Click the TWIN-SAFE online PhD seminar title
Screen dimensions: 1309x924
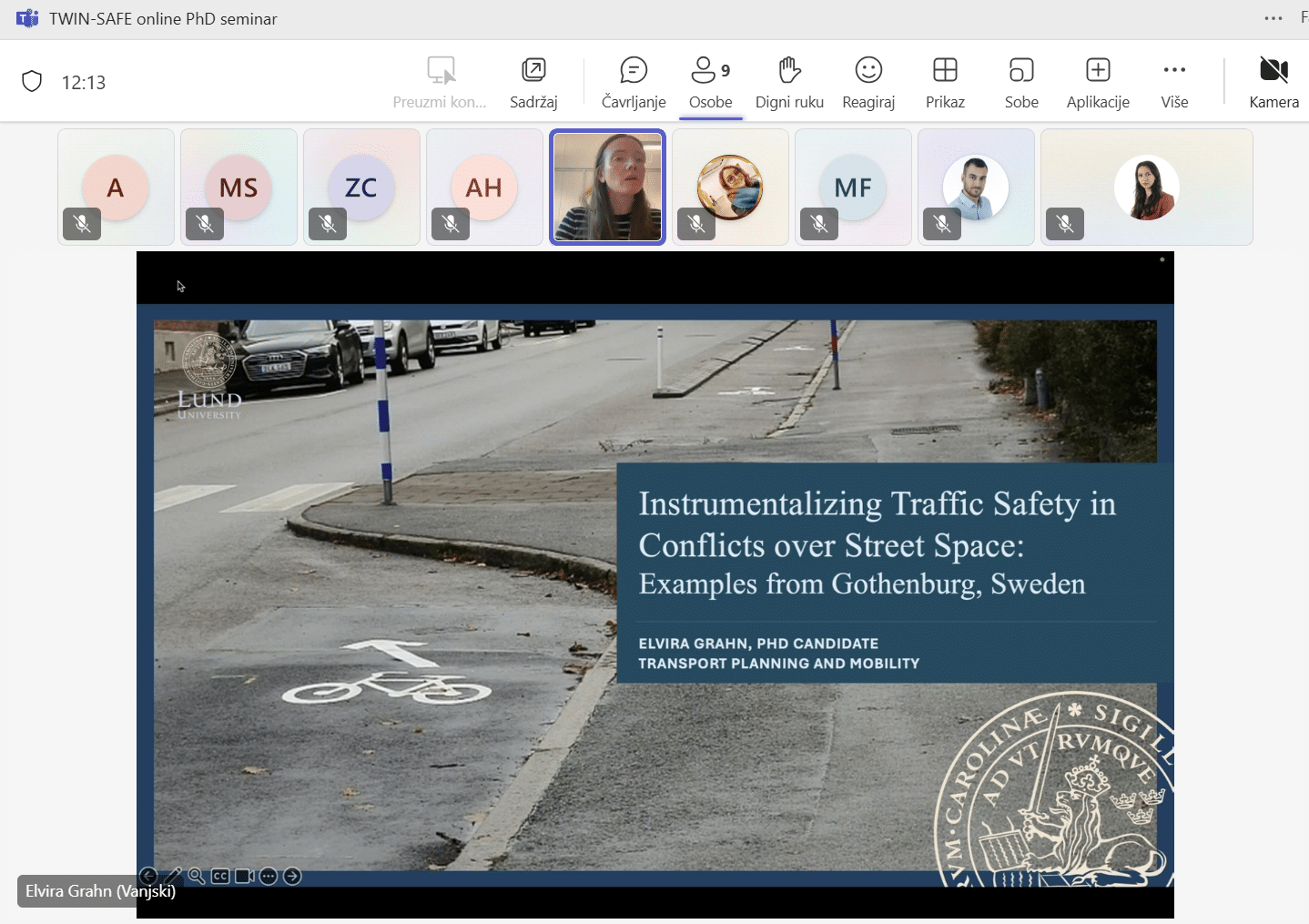163,19
